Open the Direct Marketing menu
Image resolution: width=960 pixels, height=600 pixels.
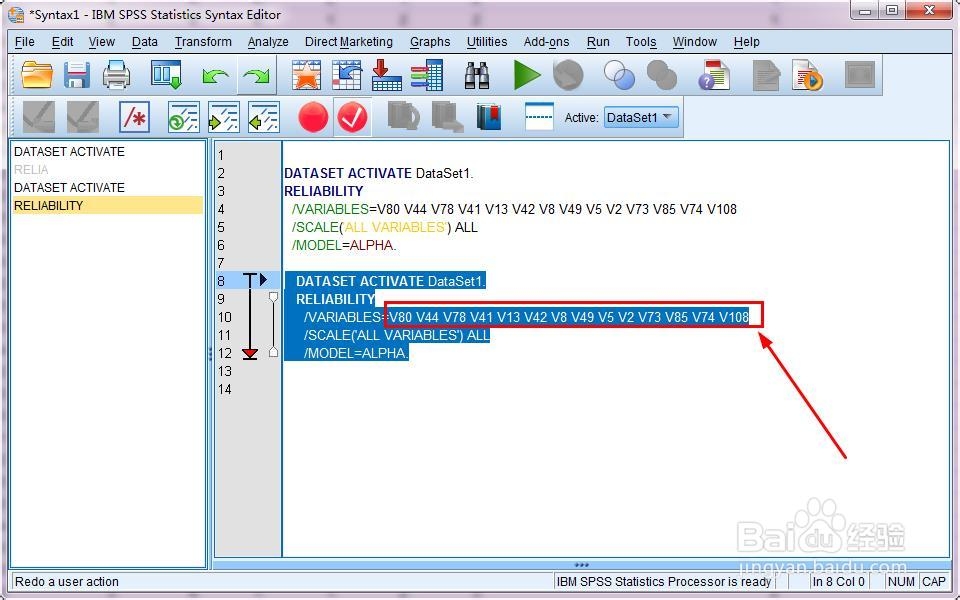349,42
